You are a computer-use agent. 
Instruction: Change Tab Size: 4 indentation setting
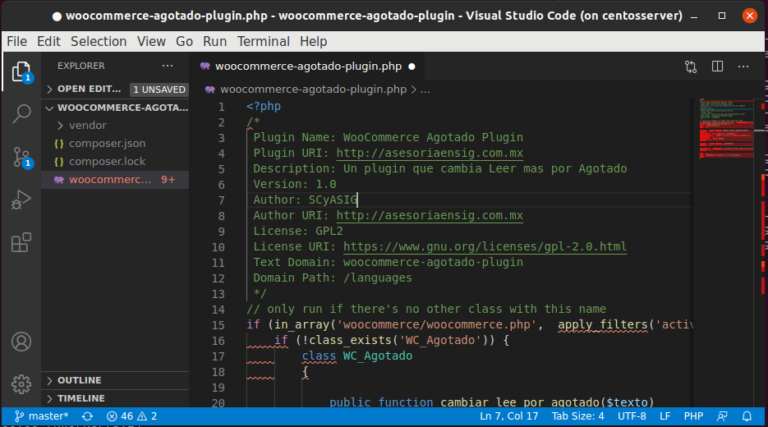[578, 416]
